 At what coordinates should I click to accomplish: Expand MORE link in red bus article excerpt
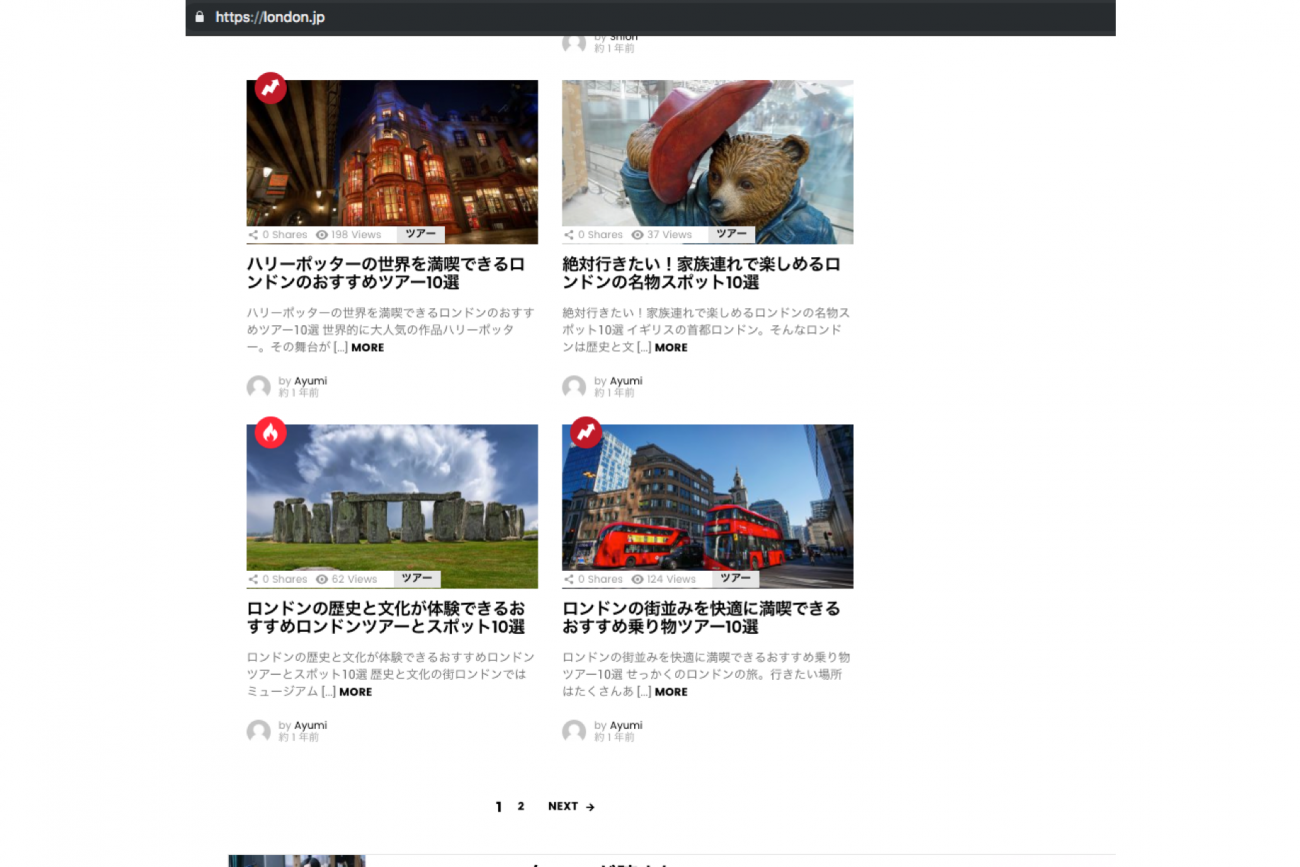click(x=671, y=692)
